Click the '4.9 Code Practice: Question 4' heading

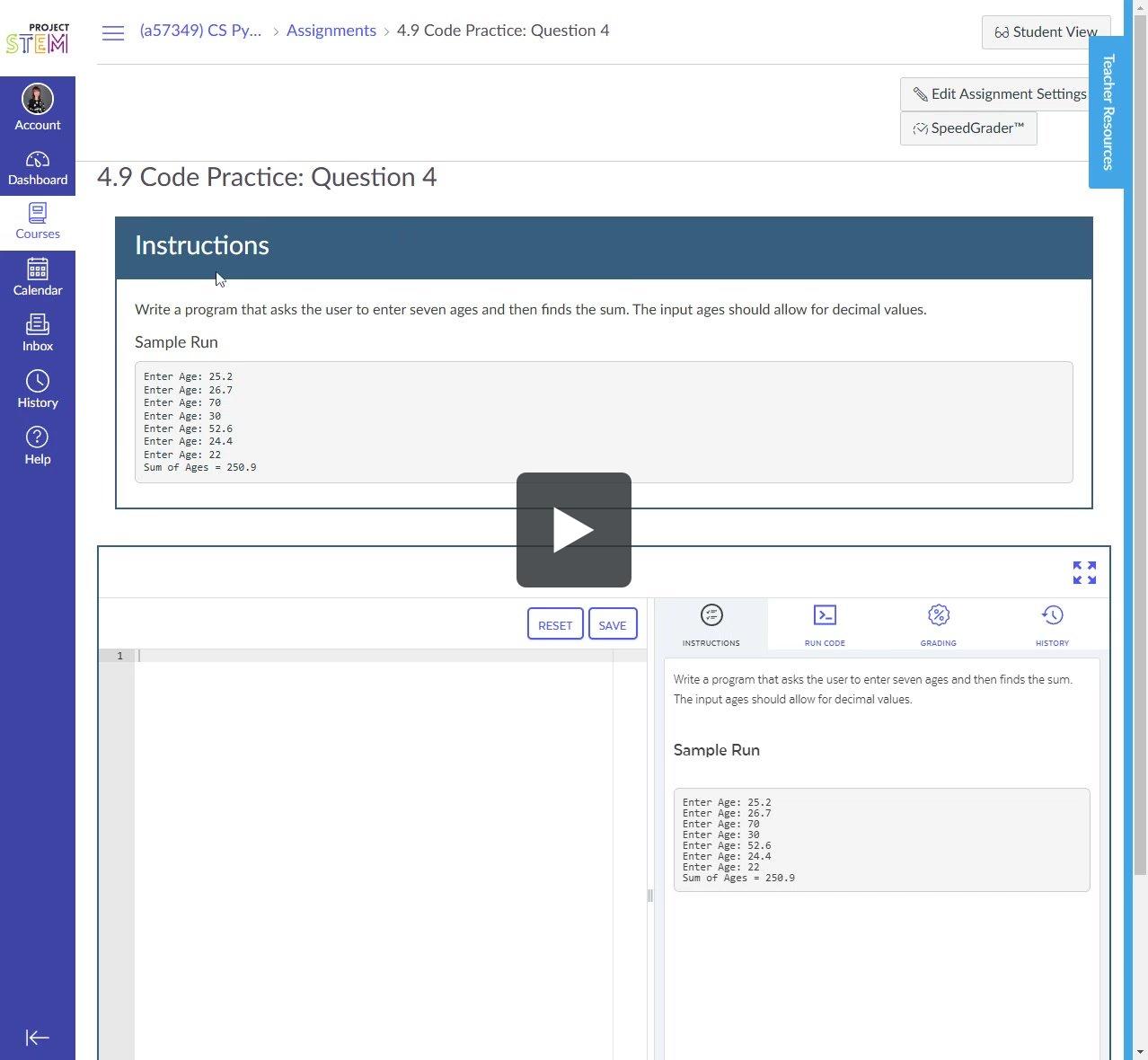pyautogui.click(x=267, y=178)
